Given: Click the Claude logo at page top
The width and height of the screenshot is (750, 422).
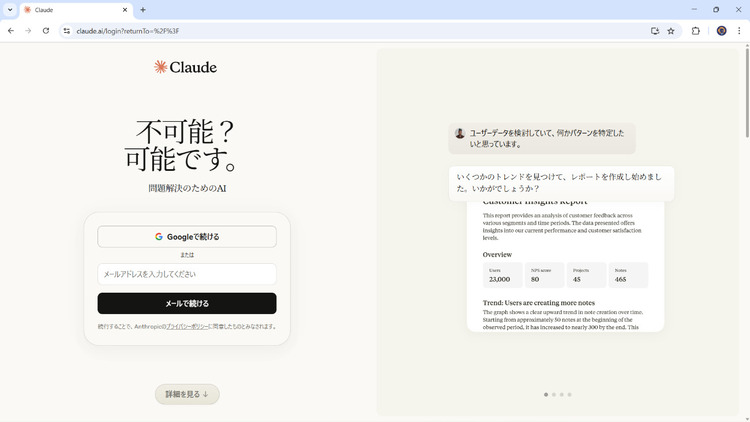Looking at the screenshot, I should click(186, 67).
